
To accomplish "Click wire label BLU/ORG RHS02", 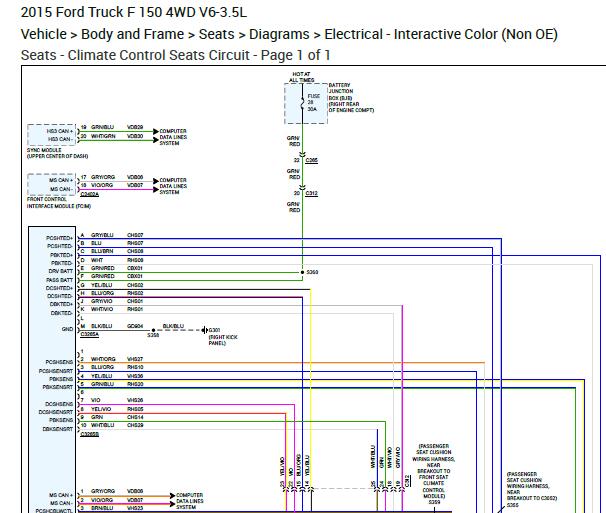I will click(x=117, y=293).
